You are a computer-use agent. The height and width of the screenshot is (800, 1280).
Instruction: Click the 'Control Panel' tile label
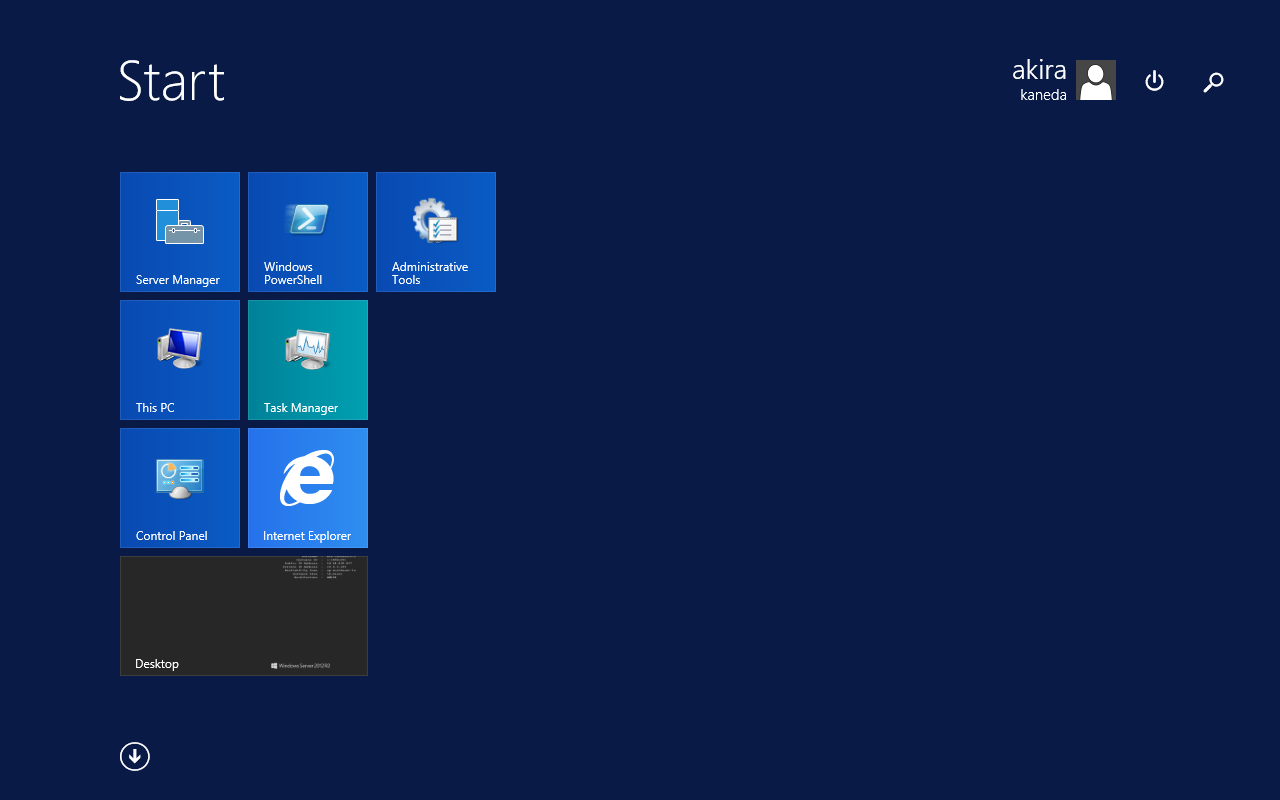[x=172, y=536]
